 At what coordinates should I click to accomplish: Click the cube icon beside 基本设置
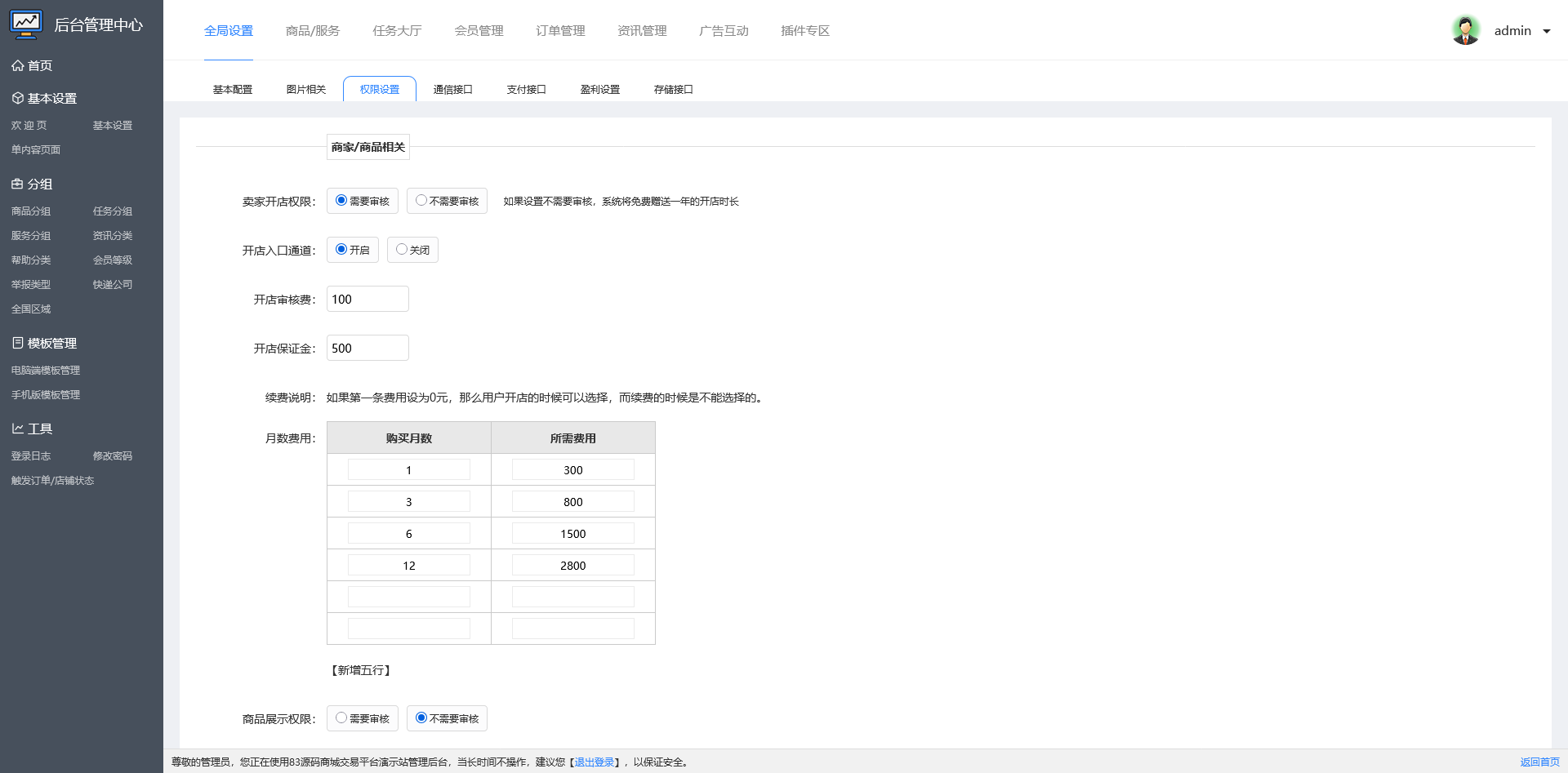pos(17,98)
